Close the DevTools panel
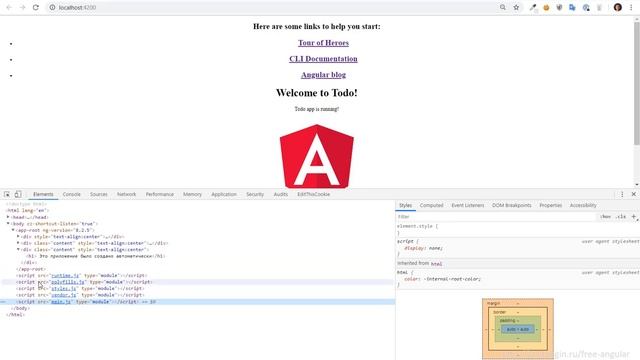Image resolution: width=640 pixels, height=360 pixels. [x=633, y=194]
